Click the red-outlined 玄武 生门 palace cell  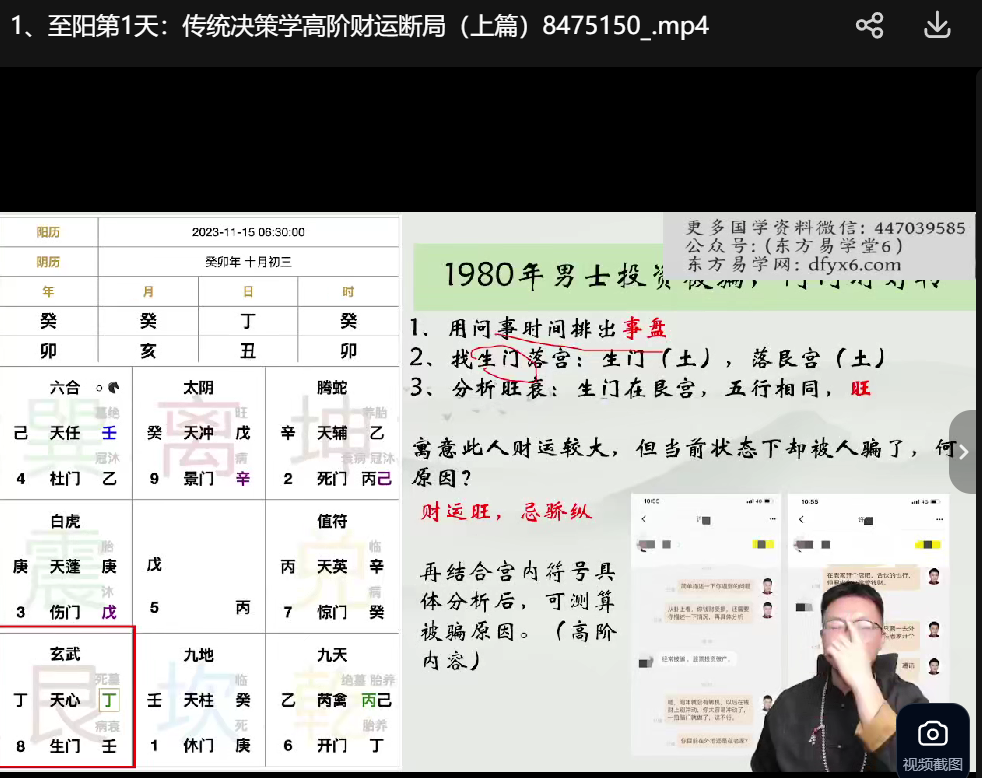click(x=67, y=698)
